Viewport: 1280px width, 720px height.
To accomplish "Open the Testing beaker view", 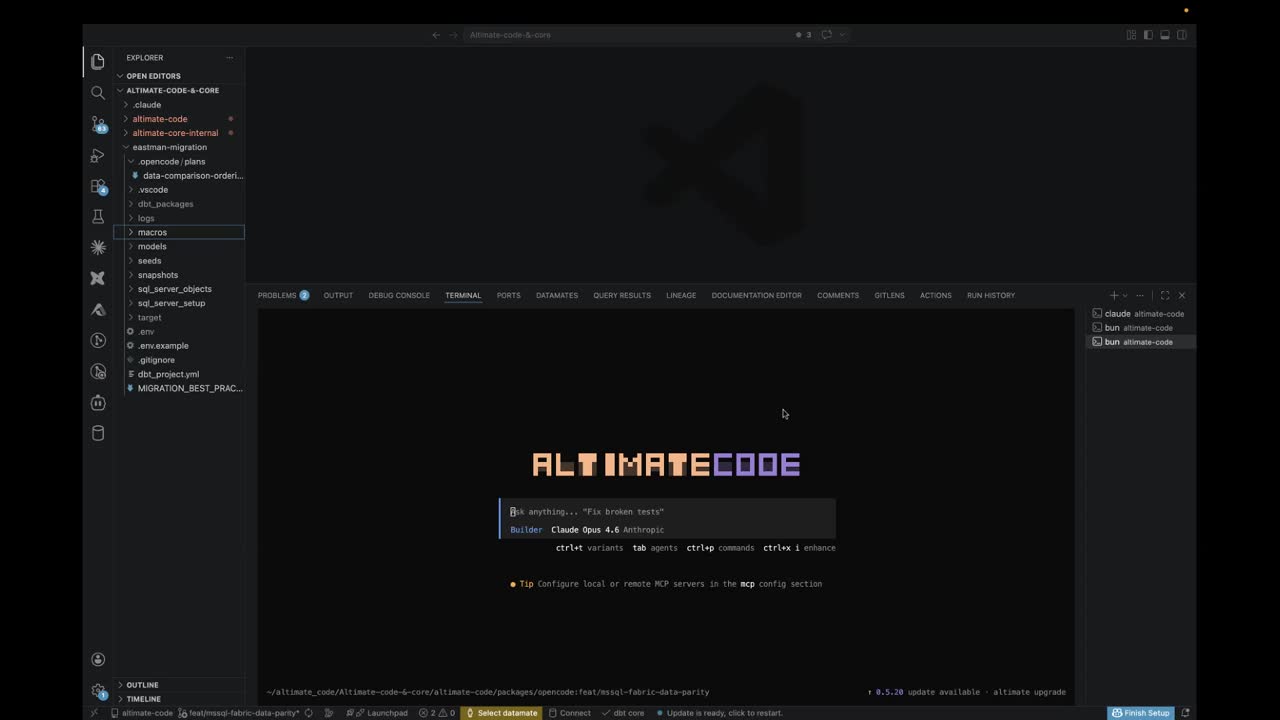I will pyautogui.click(x=98, y=217).
